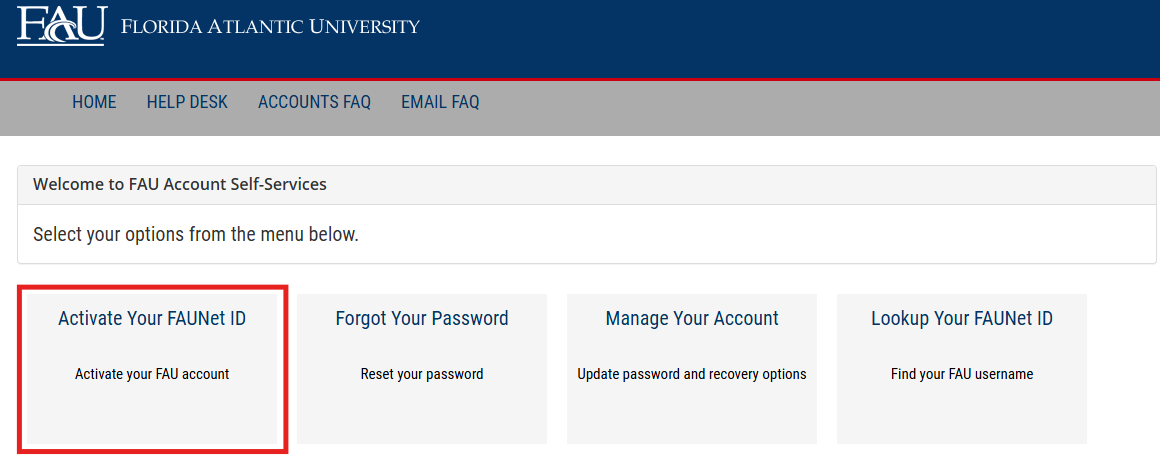Open the ACCOUNTS FAQ page
Screen dimensions: 1160x462
click(314, 102)
